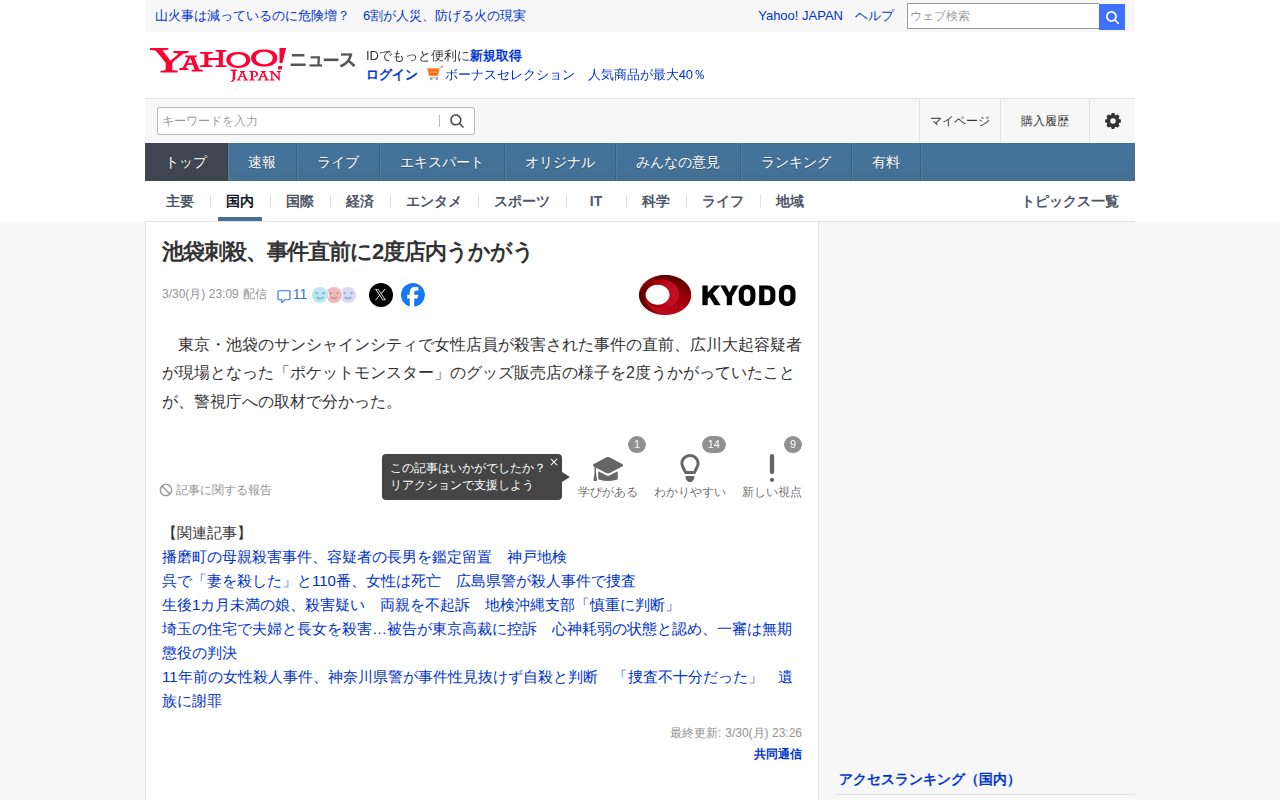Open the トップ navigation tab

click(x=187, y=162)
